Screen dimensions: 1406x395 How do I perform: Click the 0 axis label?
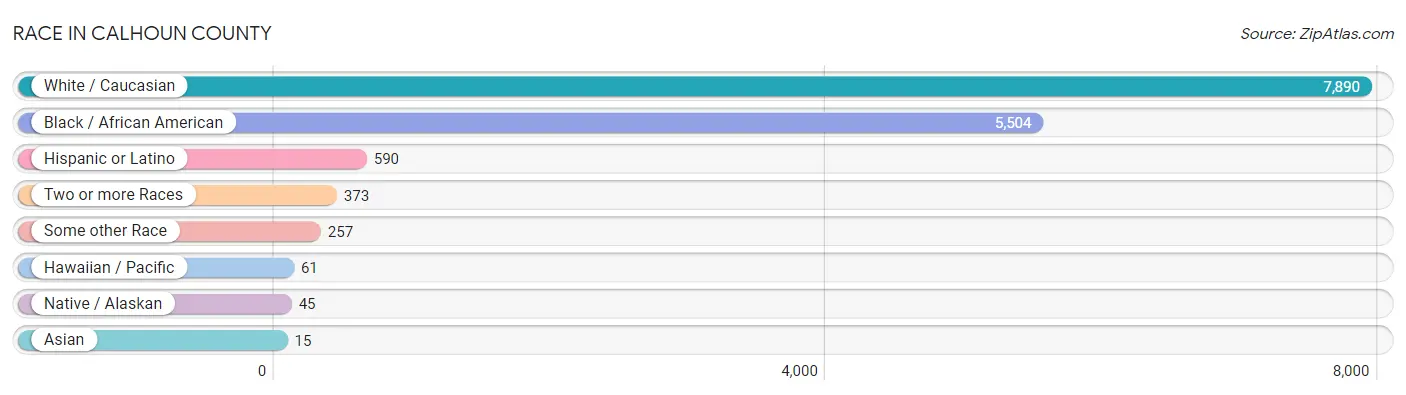[x=262, y=371]
